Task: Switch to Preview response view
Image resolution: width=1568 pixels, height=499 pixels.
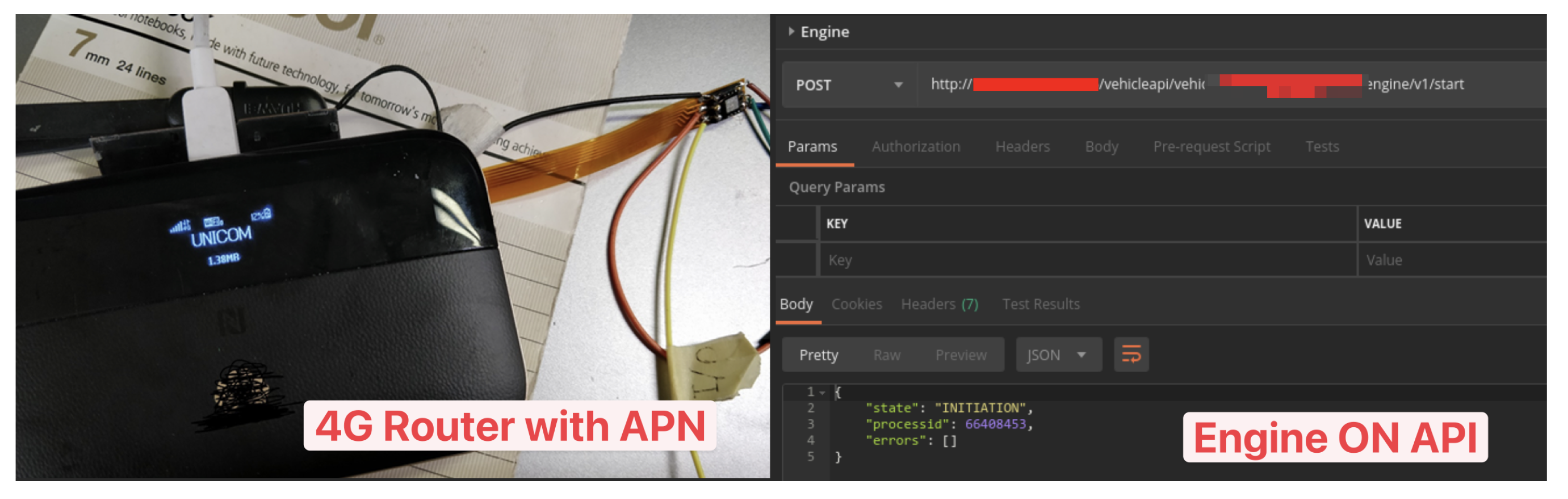Action: (x=960, y=354)
